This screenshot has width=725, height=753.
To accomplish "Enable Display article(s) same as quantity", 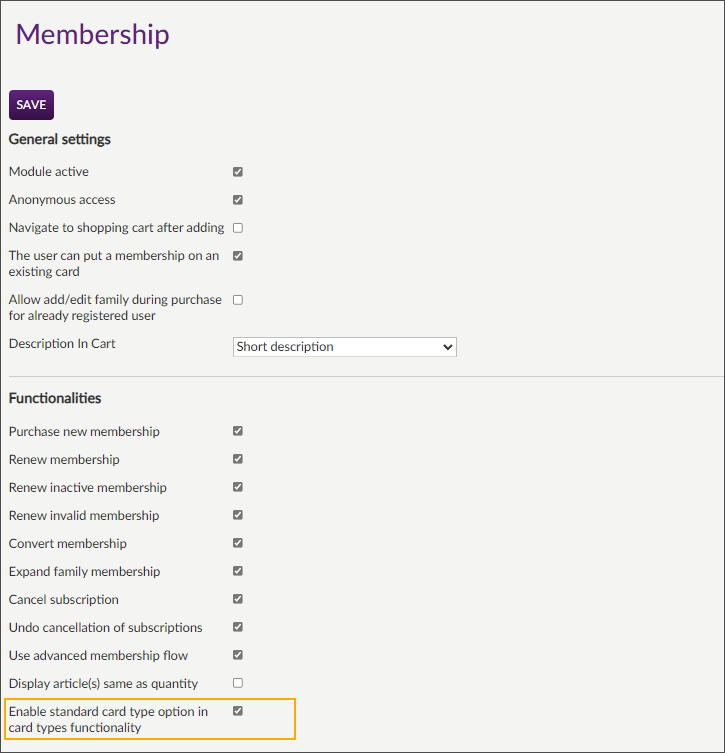I will click(x=238, y=684).
